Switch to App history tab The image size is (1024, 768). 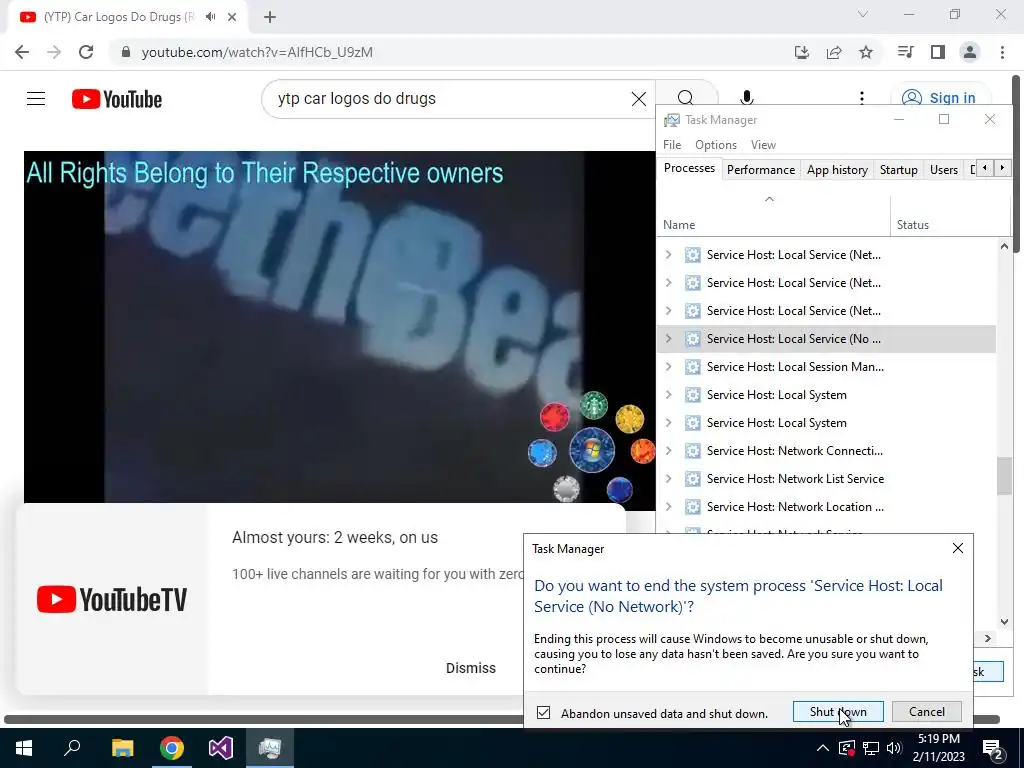click(837, 170)
